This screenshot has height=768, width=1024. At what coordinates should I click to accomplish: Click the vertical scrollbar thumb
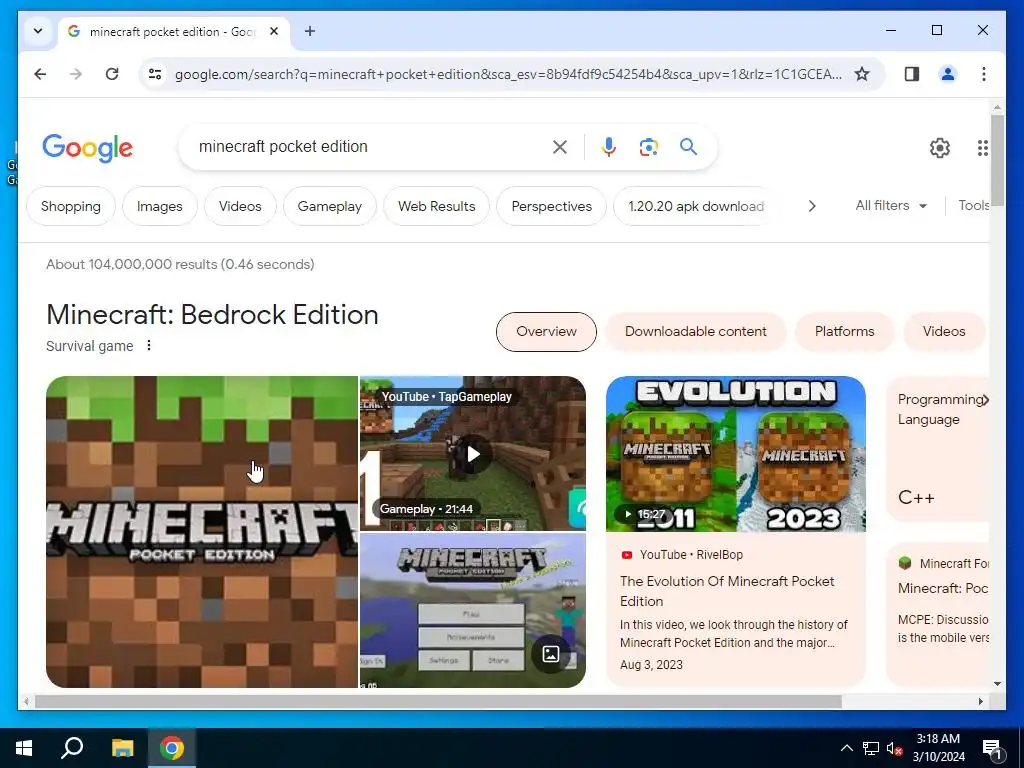tap(997, 160)
